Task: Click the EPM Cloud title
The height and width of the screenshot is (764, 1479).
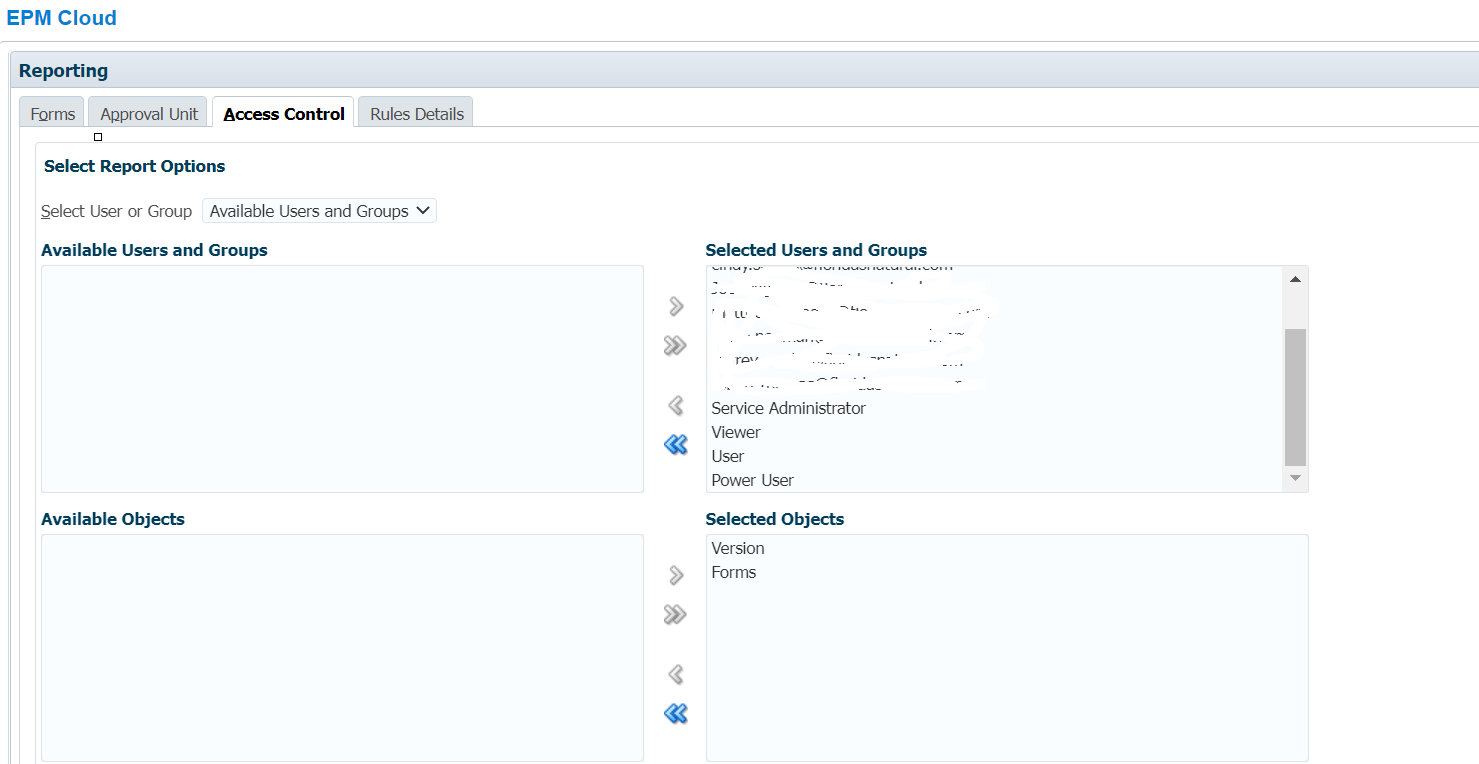Action: pos(62,18)
